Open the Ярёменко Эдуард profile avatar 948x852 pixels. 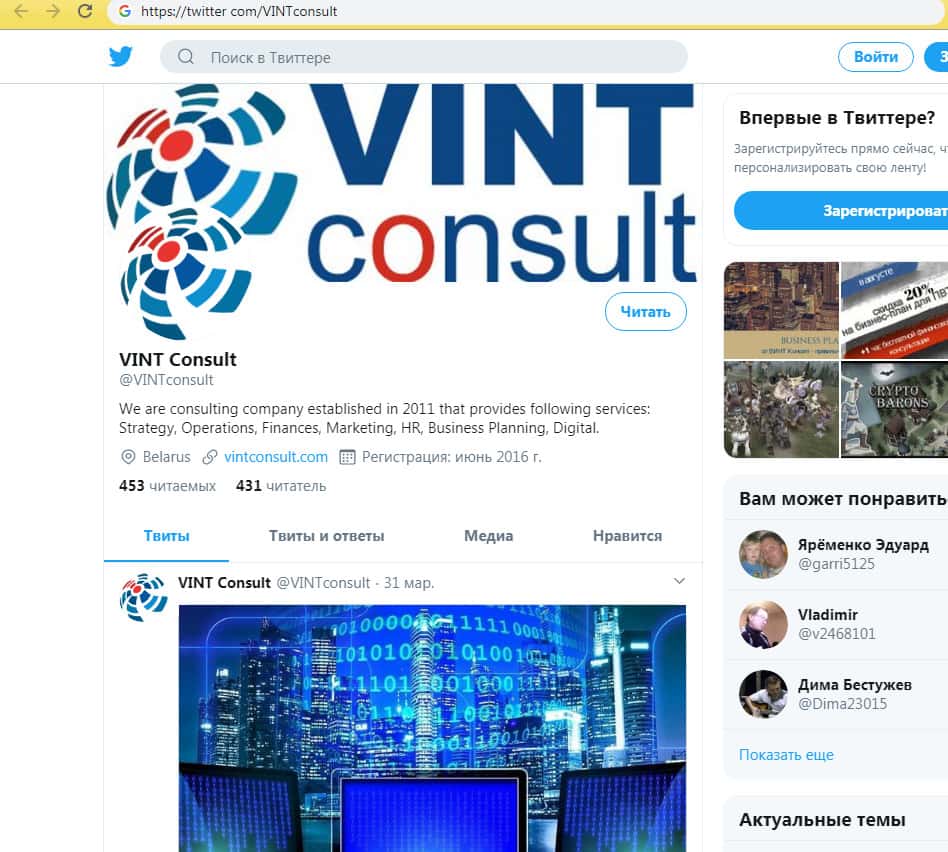pyautogui.click(x=763, y=554)
